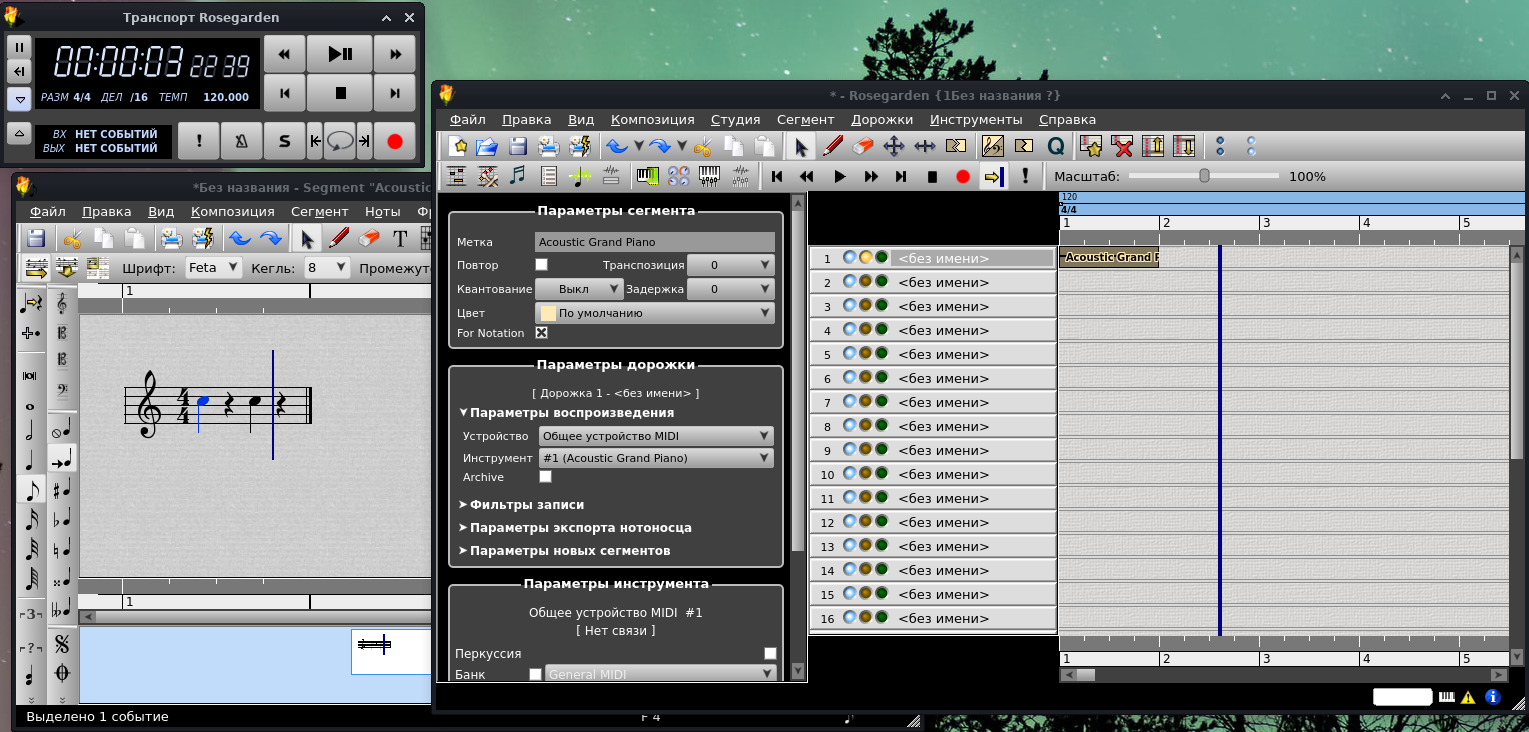The width and height of the screenshot is (1529, 732).
Task: Click the loop button in Transport
Action: tap(340, 142)
